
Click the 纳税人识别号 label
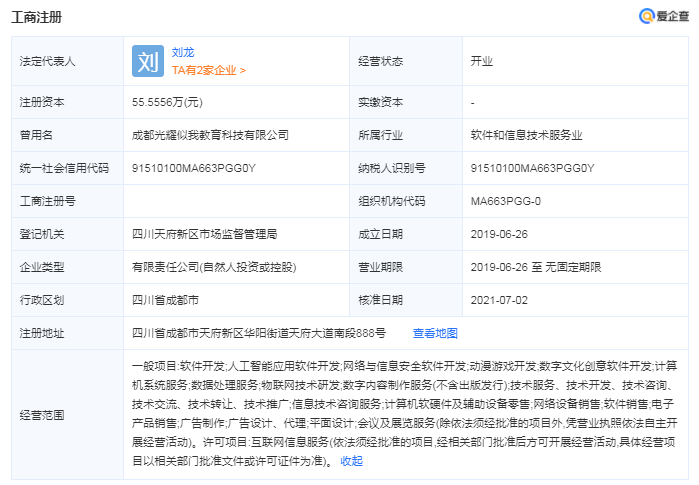392,168
